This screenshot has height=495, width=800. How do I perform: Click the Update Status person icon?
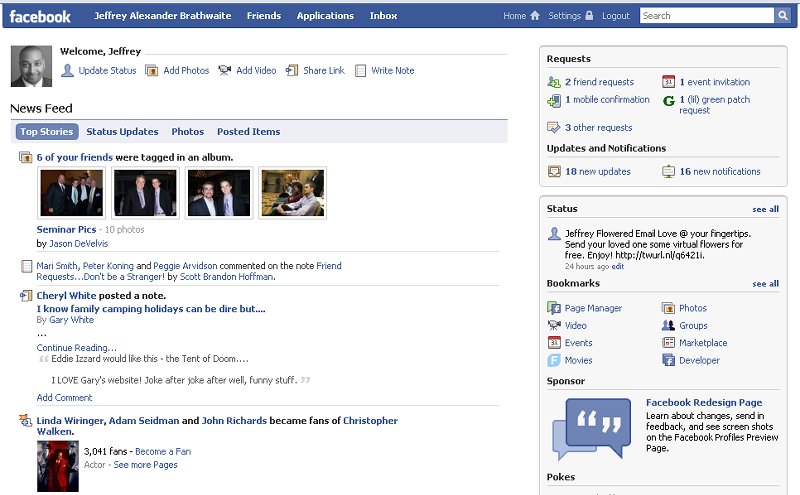tap(67, 71)
